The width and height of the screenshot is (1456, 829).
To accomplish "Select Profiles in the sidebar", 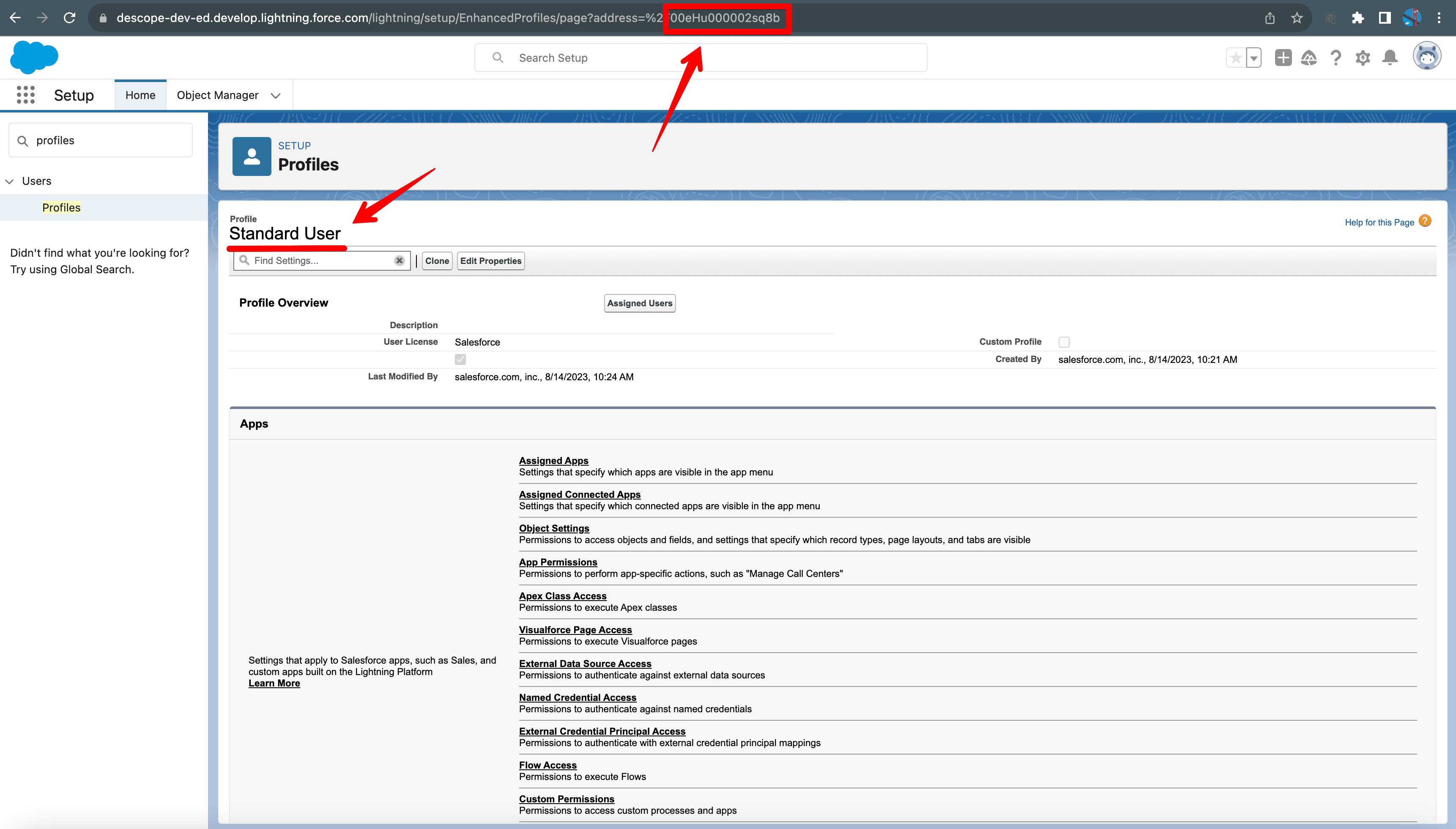I will [61, 207].
